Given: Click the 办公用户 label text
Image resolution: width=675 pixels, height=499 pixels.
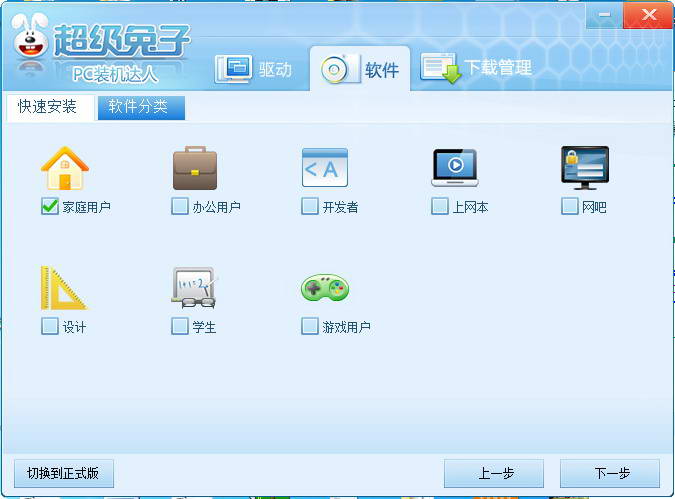Looking at the screenshot, I should [x=217, y=207].
